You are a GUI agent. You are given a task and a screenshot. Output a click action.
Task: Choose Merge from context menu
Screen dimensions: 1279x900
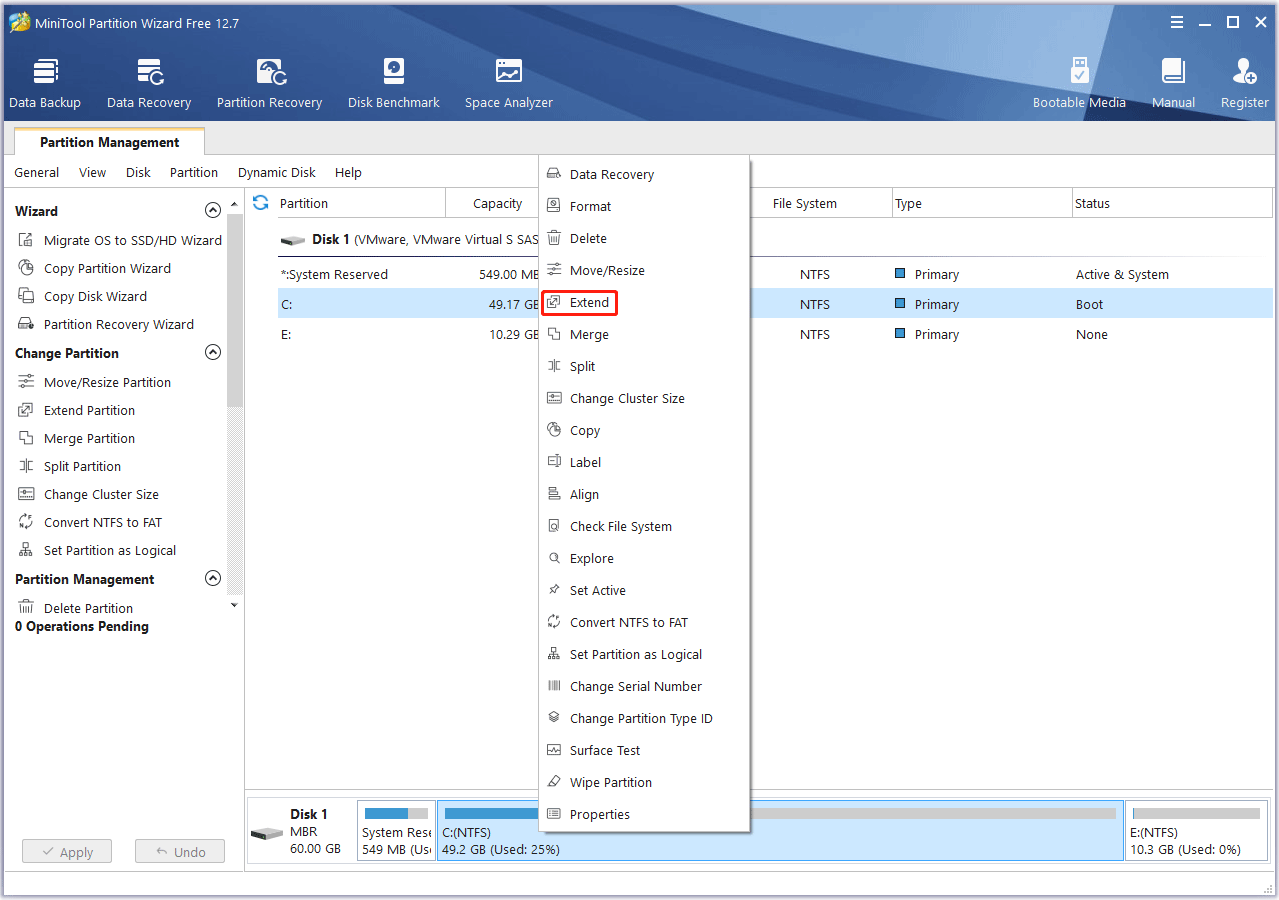[645, 334]
